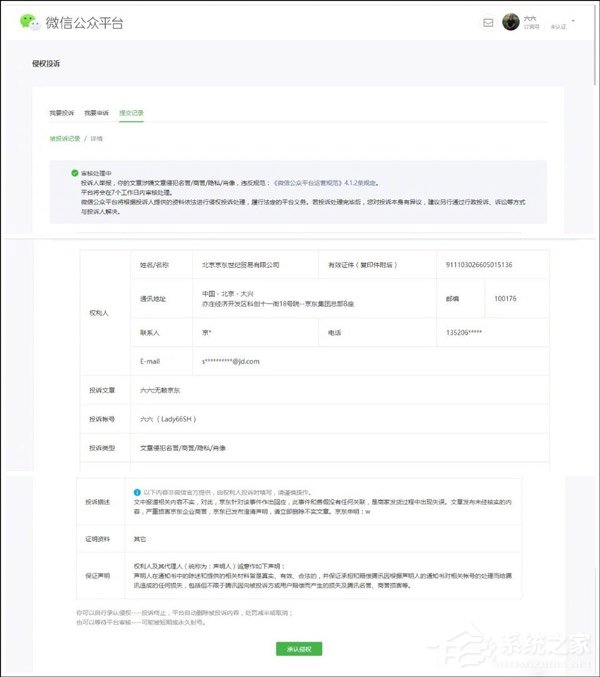Select the masked phone 135206*****

click(x=464, y=332)
